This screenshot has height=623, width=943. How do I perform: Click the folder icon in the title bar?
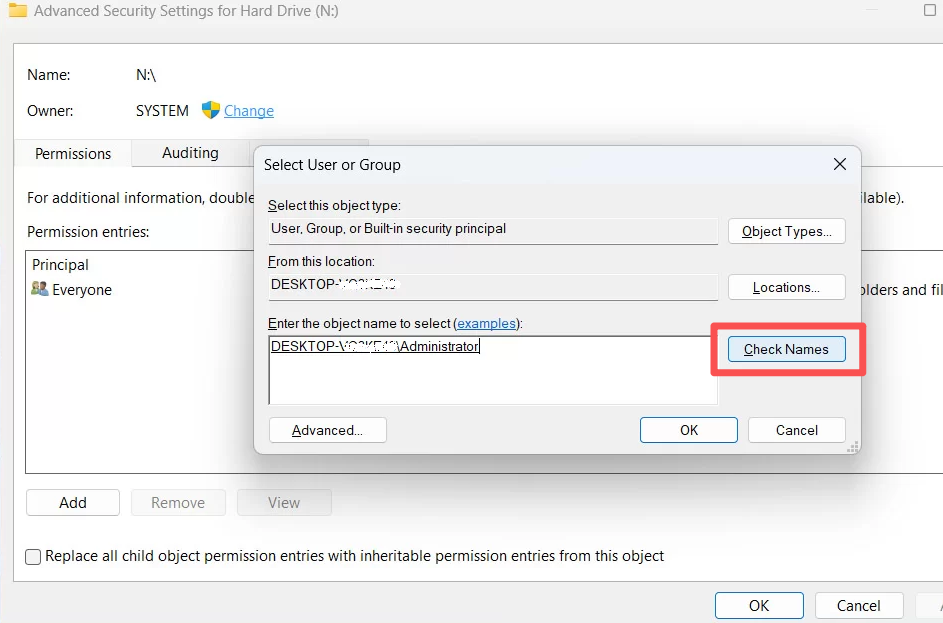tap(17, 10)
